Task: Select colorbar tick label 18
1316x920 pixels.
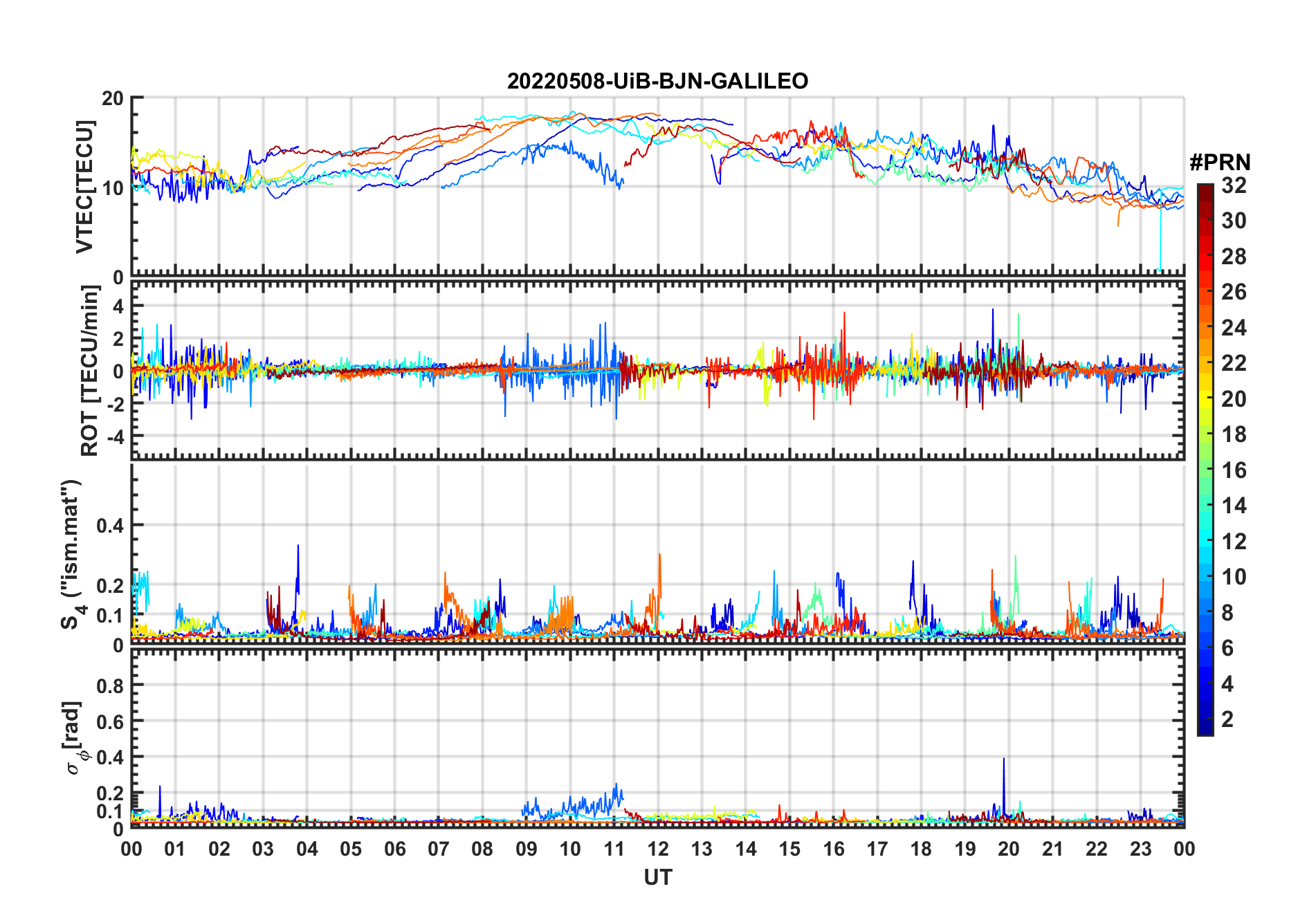Action: click(1234, 434)
